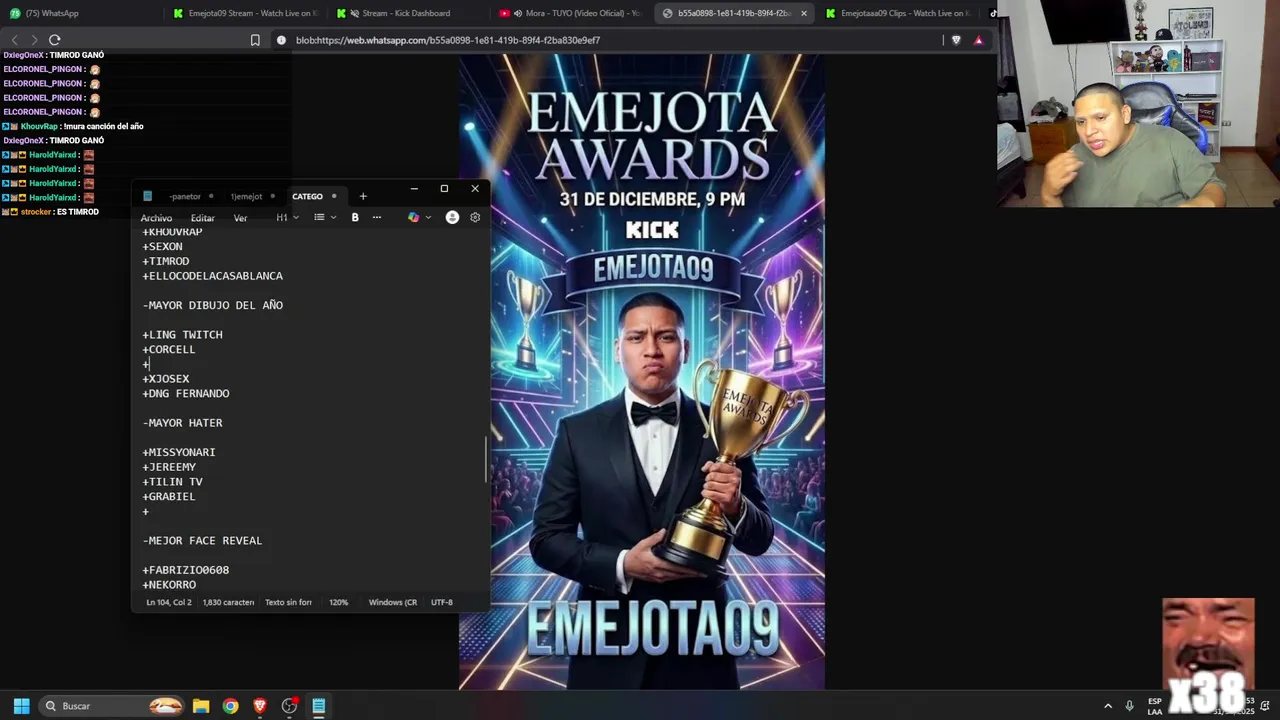Image resolution: width=1280 pixels, height=720 pixels.
Task: Switch to the 1)emejot Notepad tab
Action: 247,196
